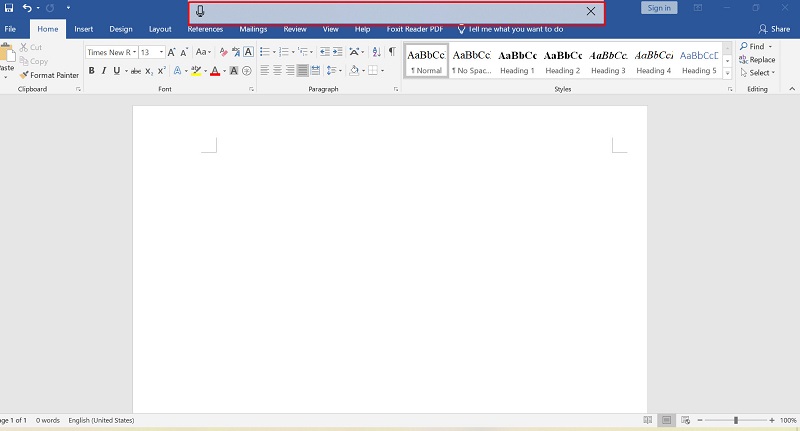Open the font color dropdown arrow

224,71
